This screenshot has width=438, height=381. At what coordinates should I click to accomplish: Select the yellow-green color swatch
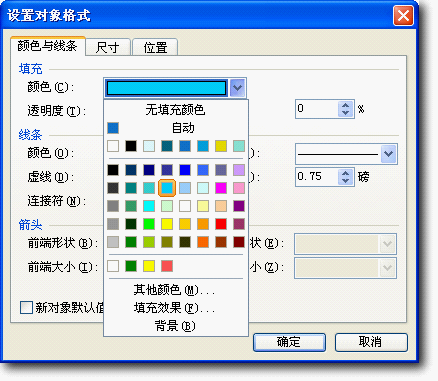(x=149, y=242)
